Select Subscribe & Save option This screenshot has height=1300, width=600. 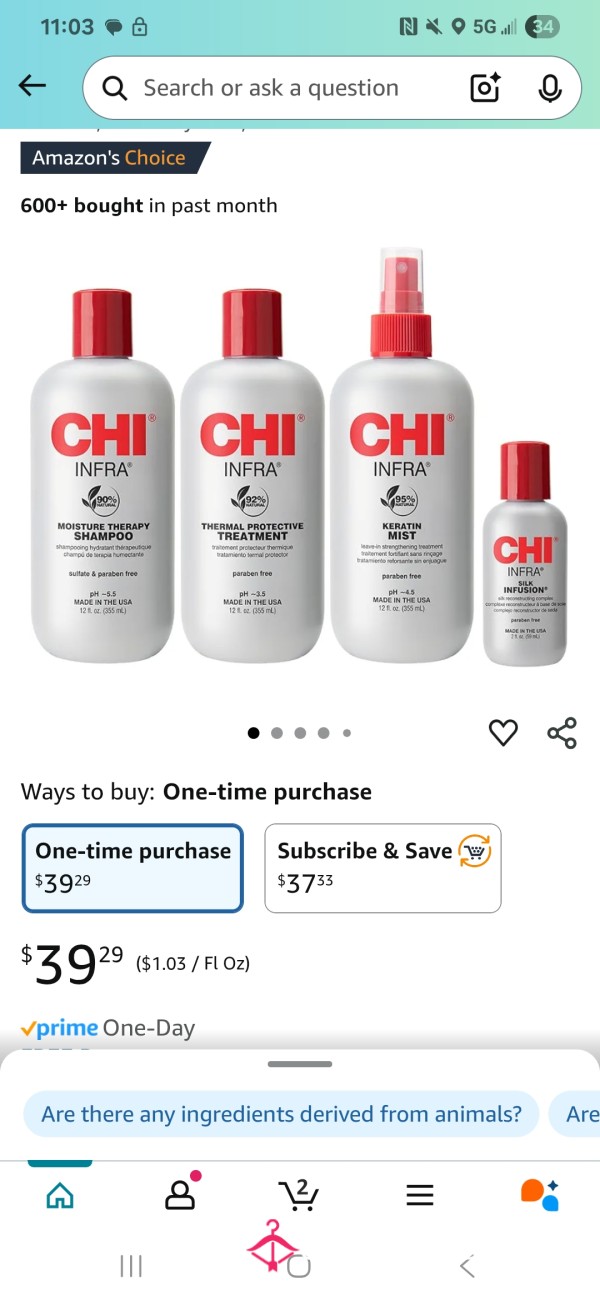pyautogui.click(x=383, y=868)
